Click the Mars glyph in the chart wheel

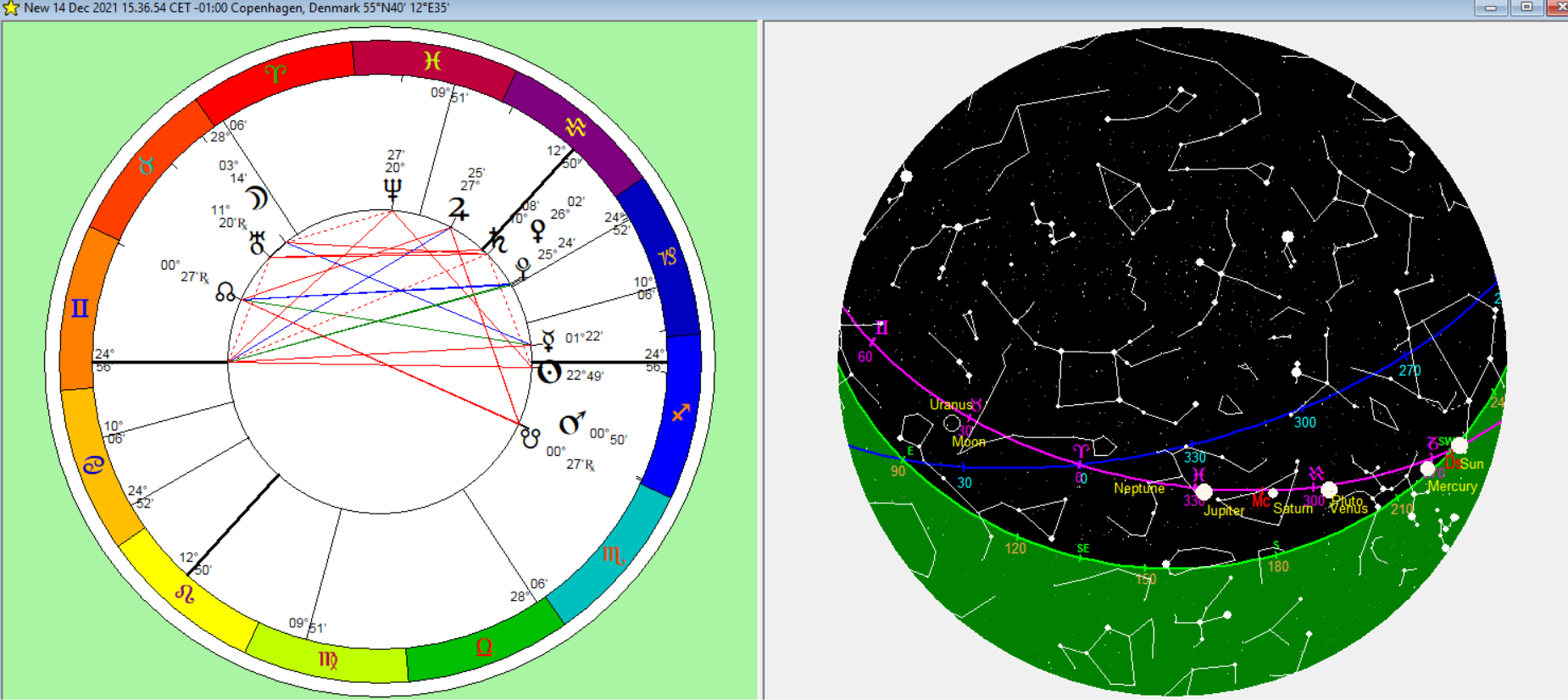point(572,423)
